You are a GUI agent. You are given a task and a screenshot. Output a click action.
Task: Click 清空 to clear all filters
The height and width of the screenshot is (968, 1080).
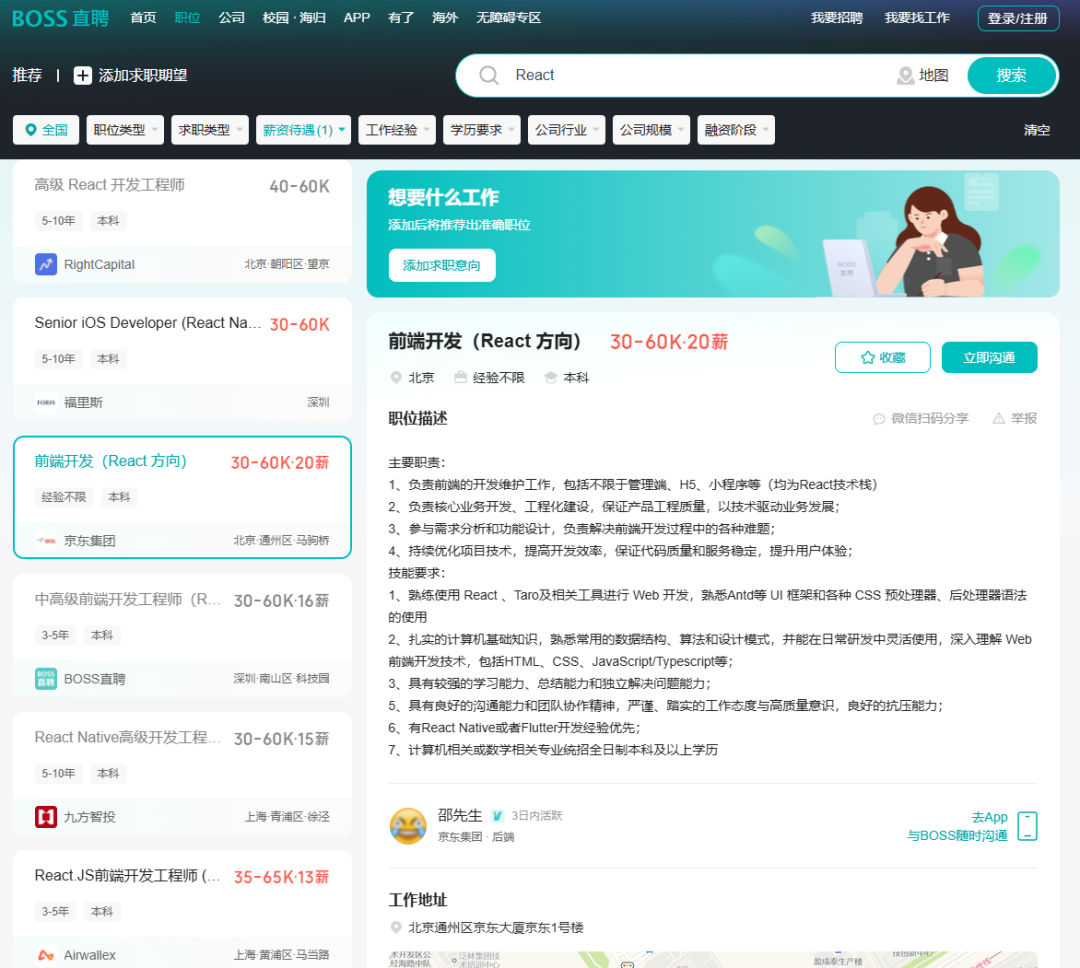pos(1037,129)
